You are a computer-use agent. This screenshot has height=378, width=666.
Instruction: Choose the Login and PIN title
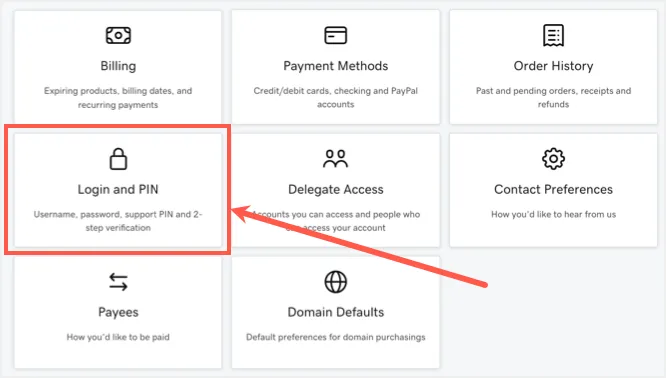coord(118,189)
